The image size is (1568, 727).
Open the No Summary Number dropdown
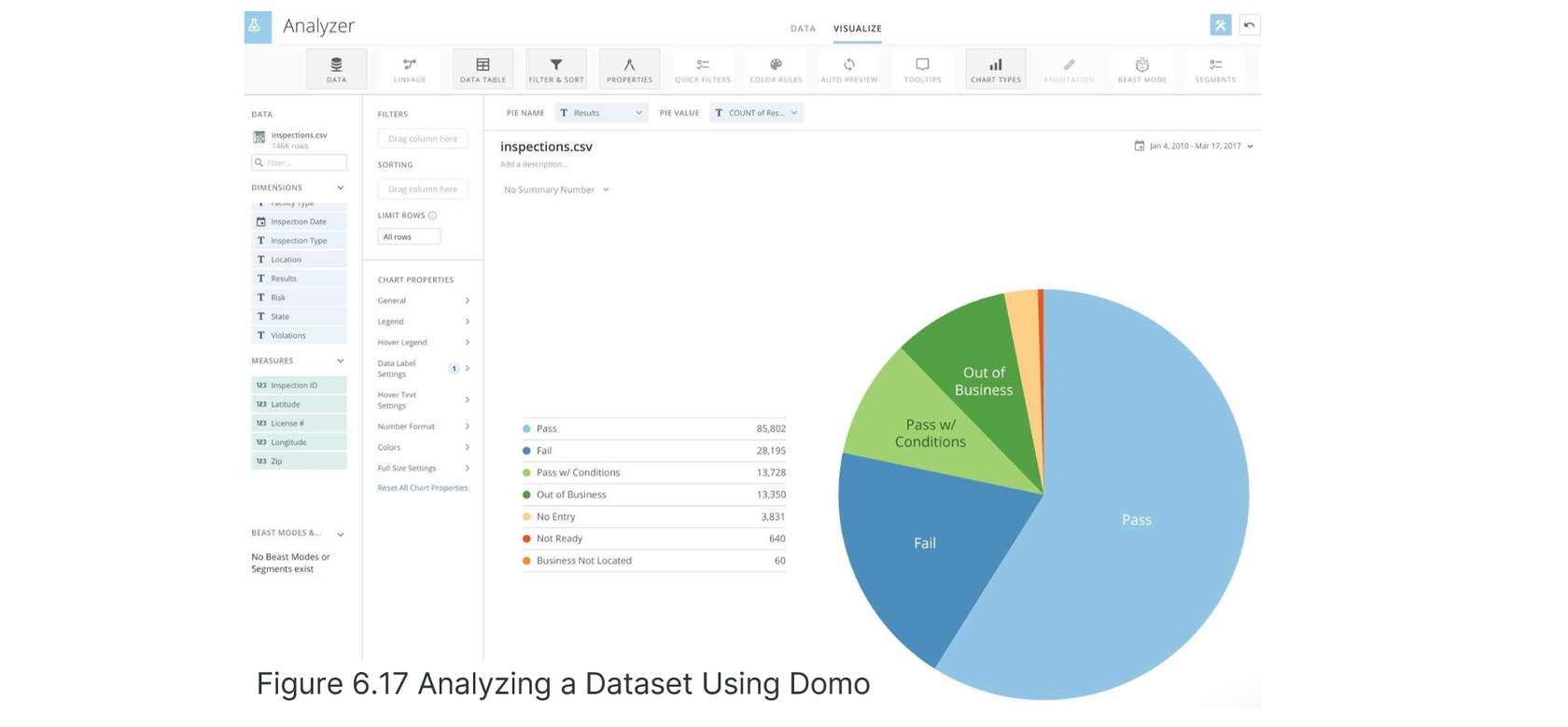pos(556,189)
